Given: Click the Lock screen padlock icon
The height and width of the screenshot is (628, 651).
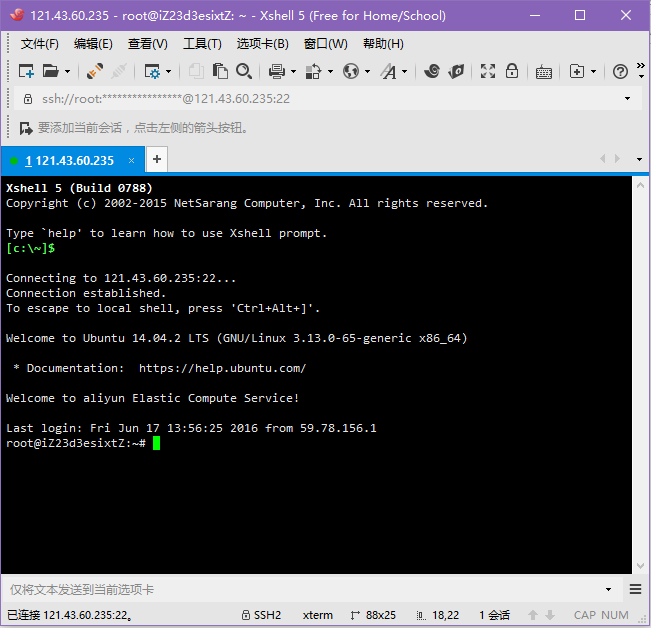Looking at the screenshot, I should (512, 71).
